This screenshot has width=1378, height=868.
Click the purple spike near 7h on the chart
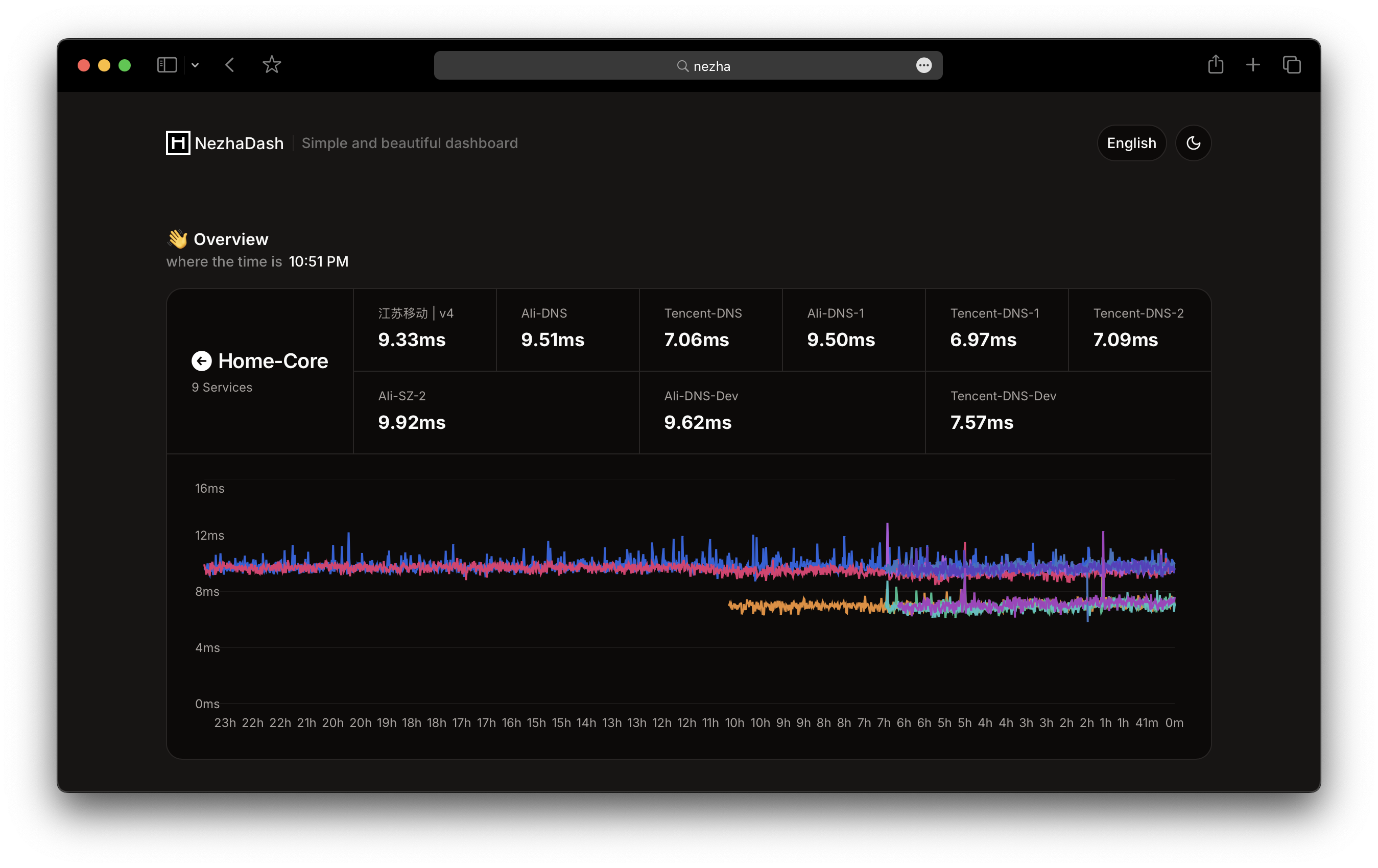[x=888, y=535]
